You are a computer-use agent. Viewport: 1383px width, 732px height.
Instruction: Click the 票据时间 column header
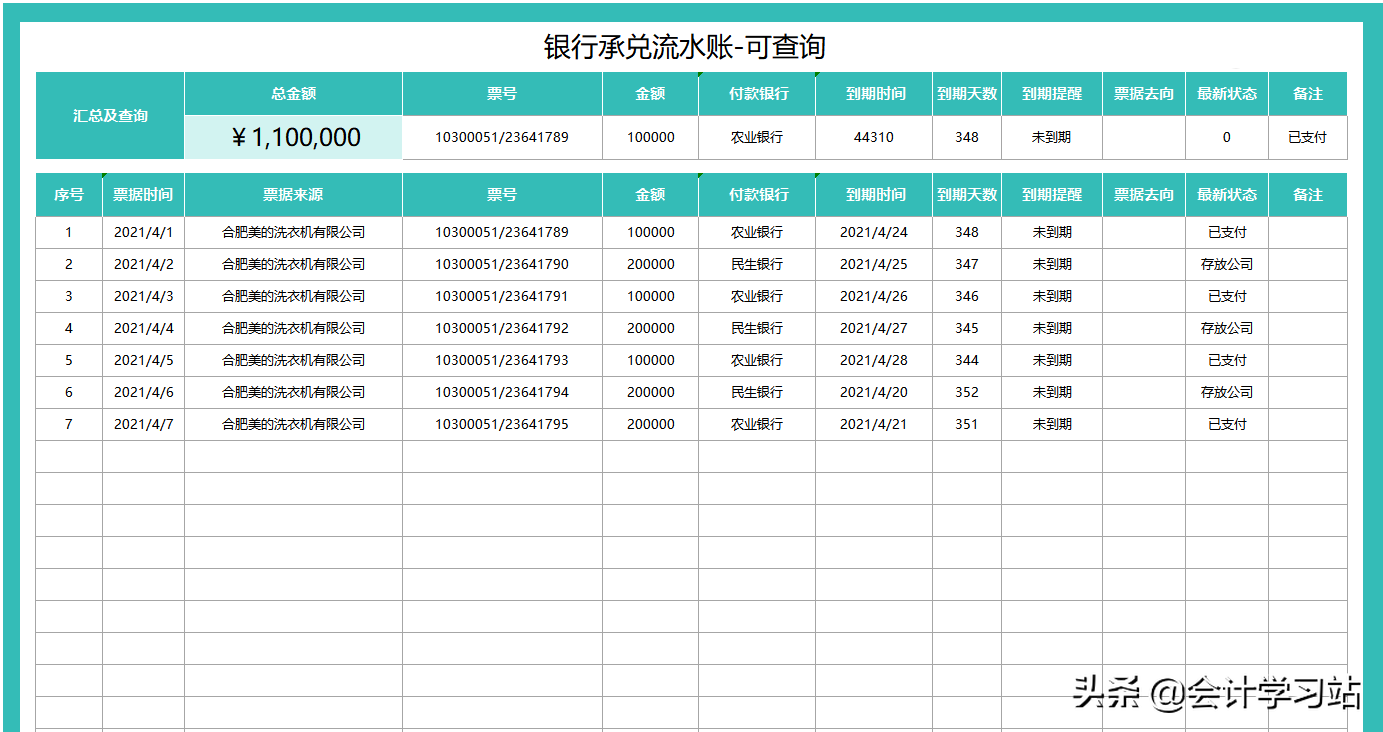click(143, 195)
